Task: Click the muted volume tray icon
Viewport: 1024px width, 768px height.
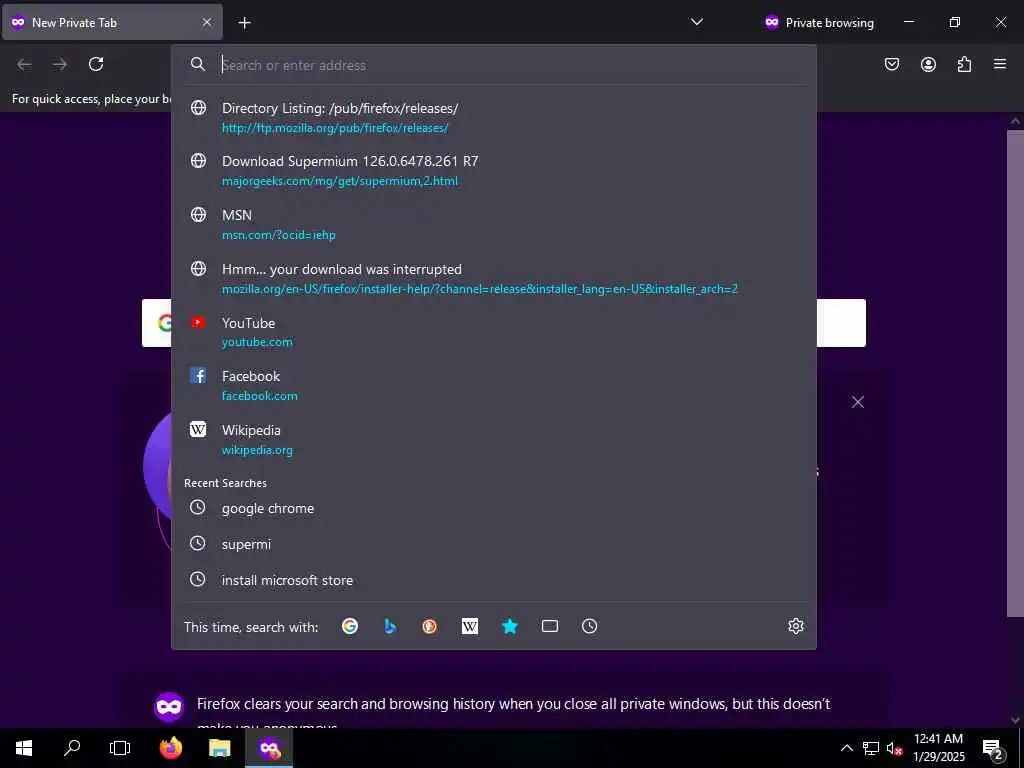Action: pyautogui.click(x=894, y=748)
